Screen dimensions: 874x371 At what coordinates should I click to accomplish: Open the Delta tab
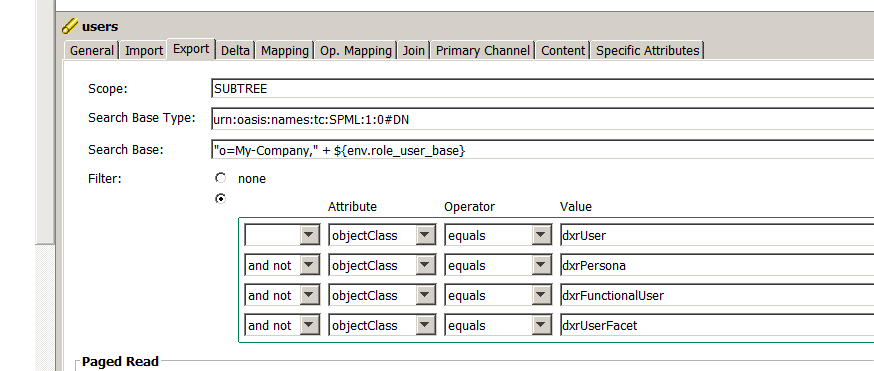pos(235,51)
